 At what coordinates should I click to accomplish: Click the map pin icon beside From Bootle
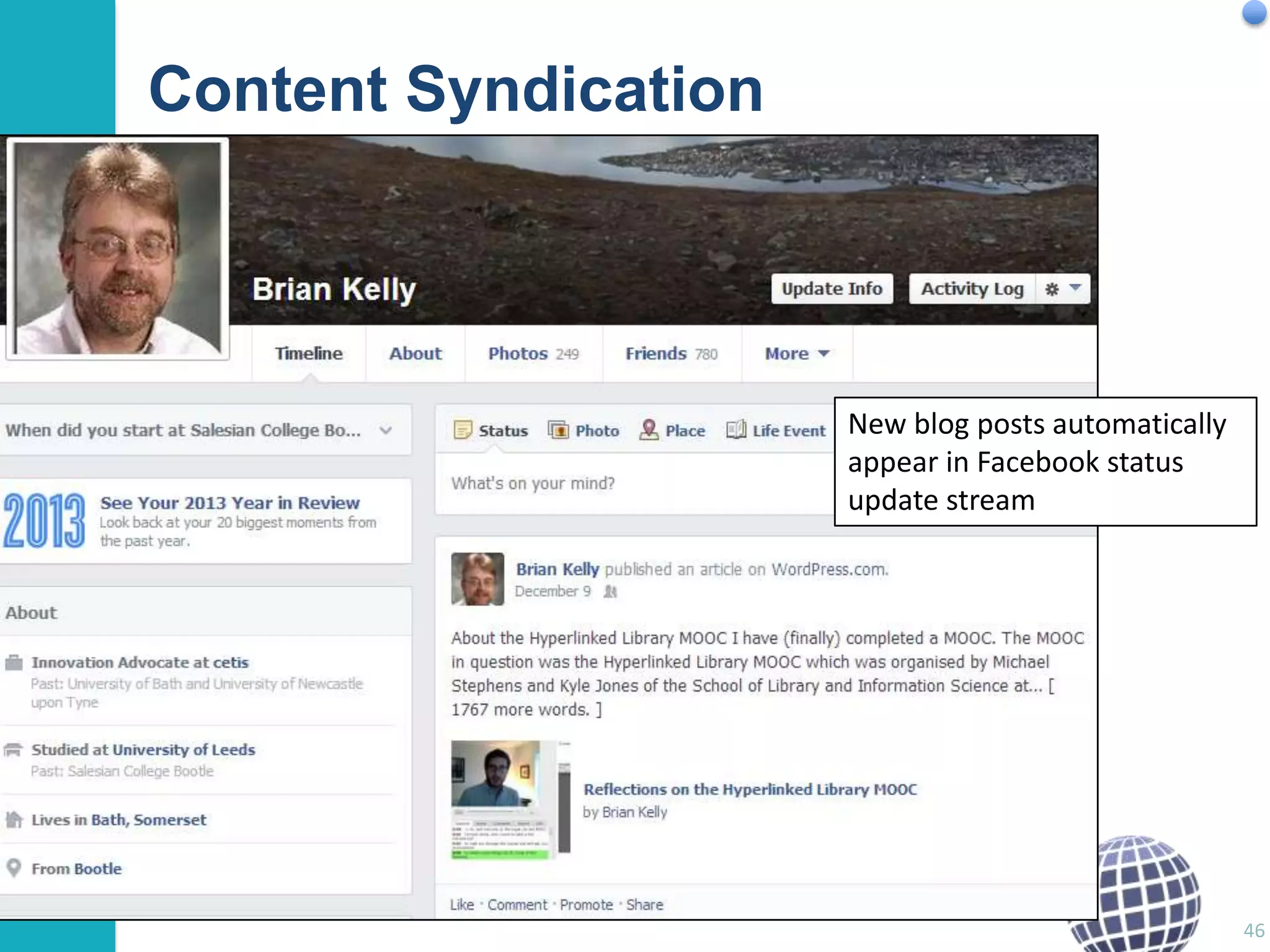click(x=14, y=868)
